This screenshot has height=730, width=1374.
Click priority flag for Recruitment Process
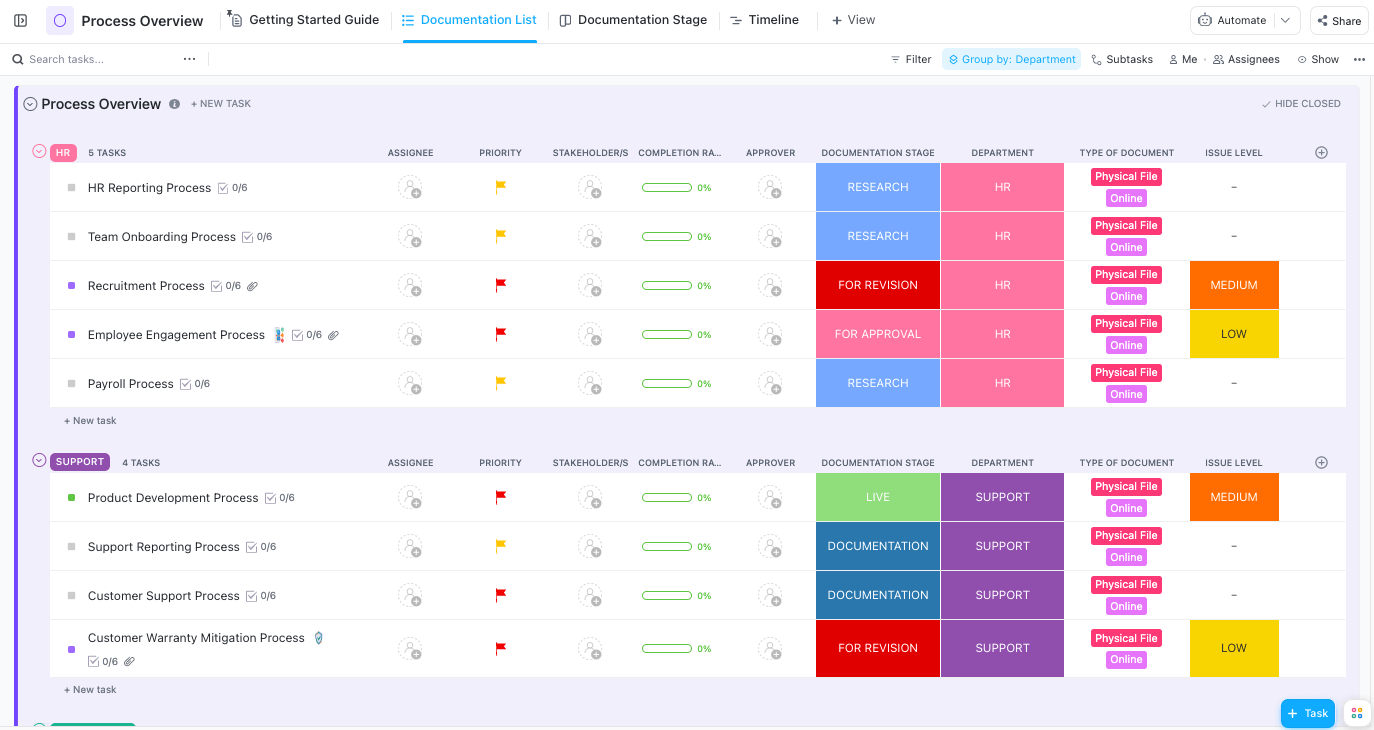pyautogui.click(x=501, y=286)
